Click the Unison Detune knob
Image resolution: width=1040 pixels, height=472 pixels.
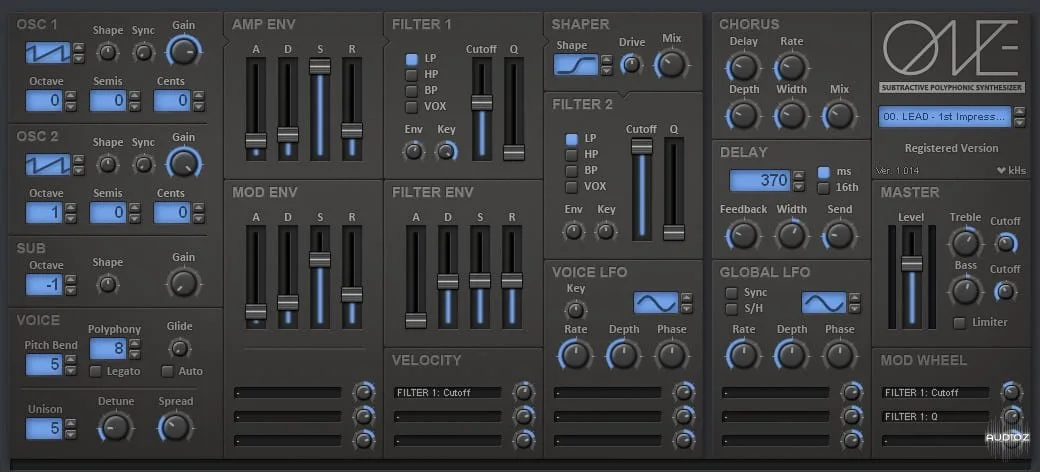[115, 427]
